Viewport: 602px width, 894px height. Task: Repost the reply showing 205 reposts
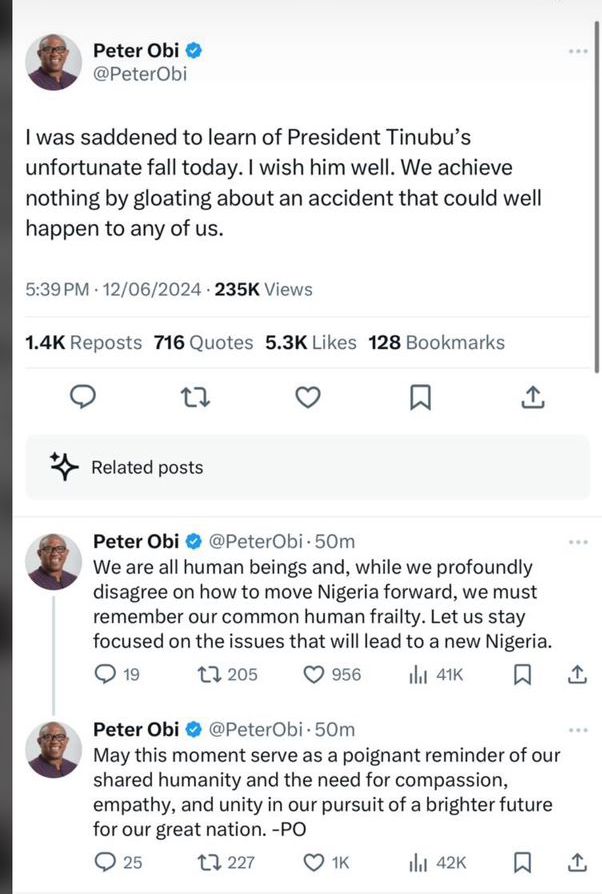227,674
